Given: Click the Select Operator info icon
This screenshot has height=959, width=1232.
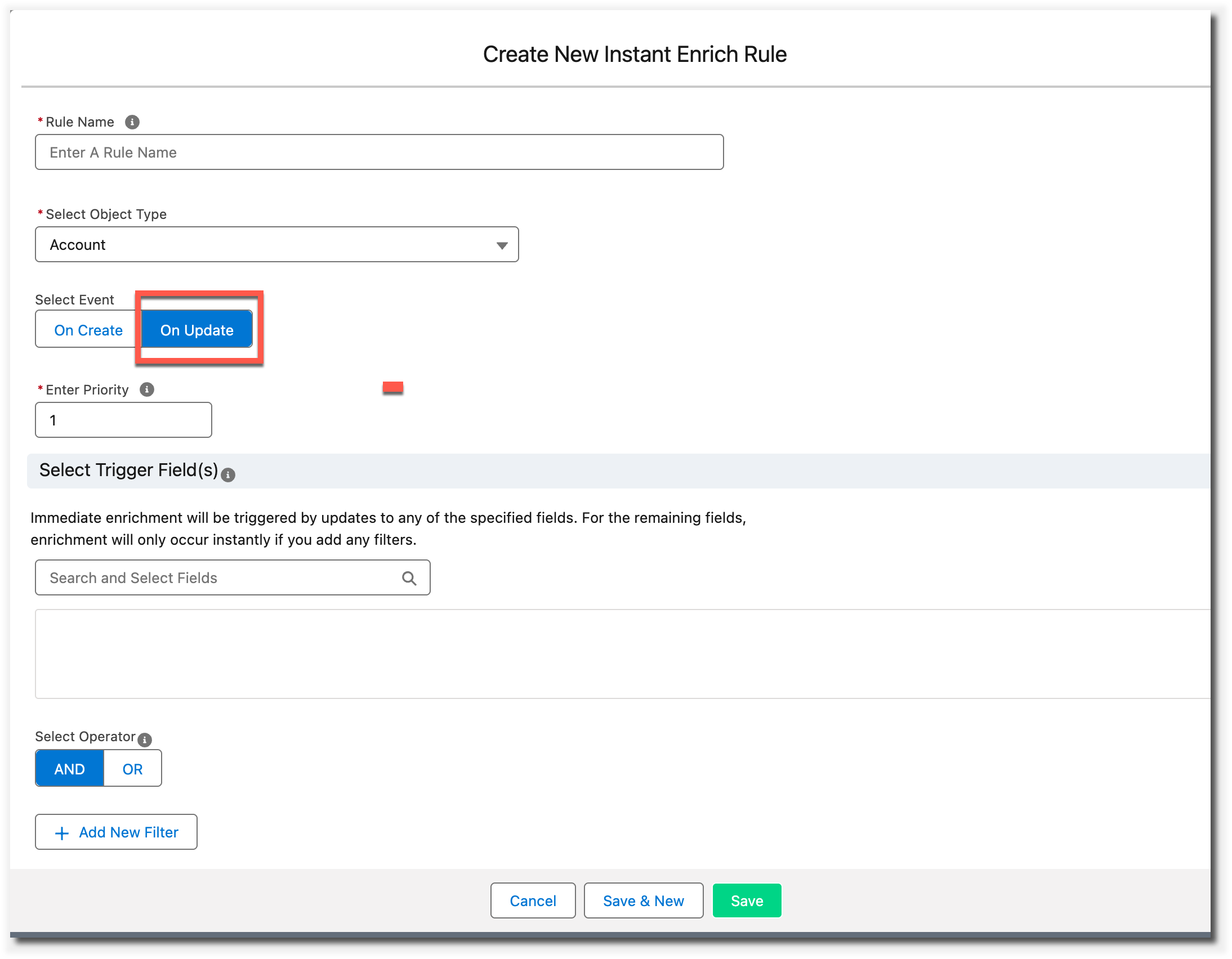Looking at the screenshot, I should pos(144,740).
